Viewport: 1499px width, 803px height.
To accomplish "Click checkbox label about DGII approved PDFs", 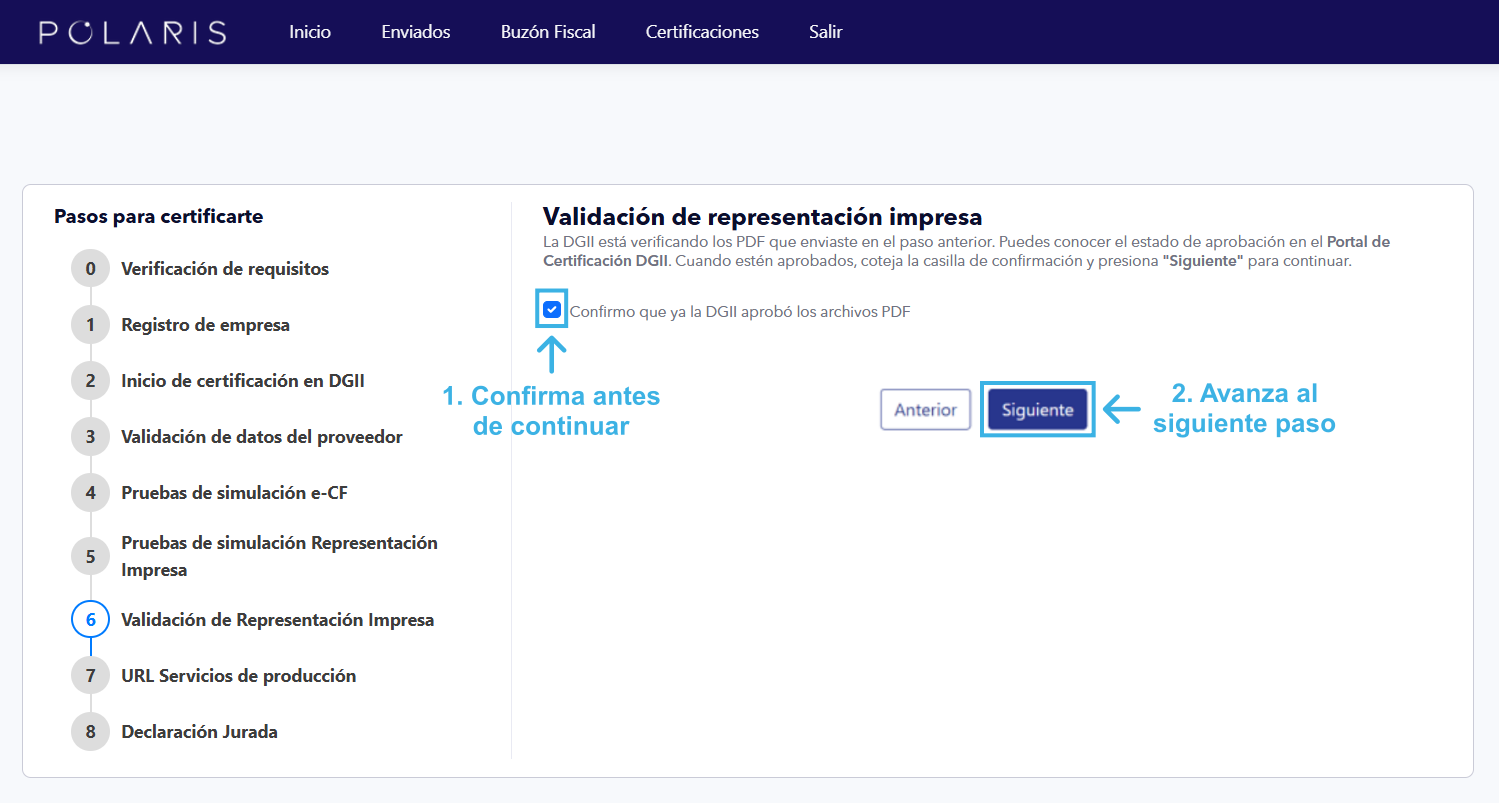I will (x=740, y=312).
